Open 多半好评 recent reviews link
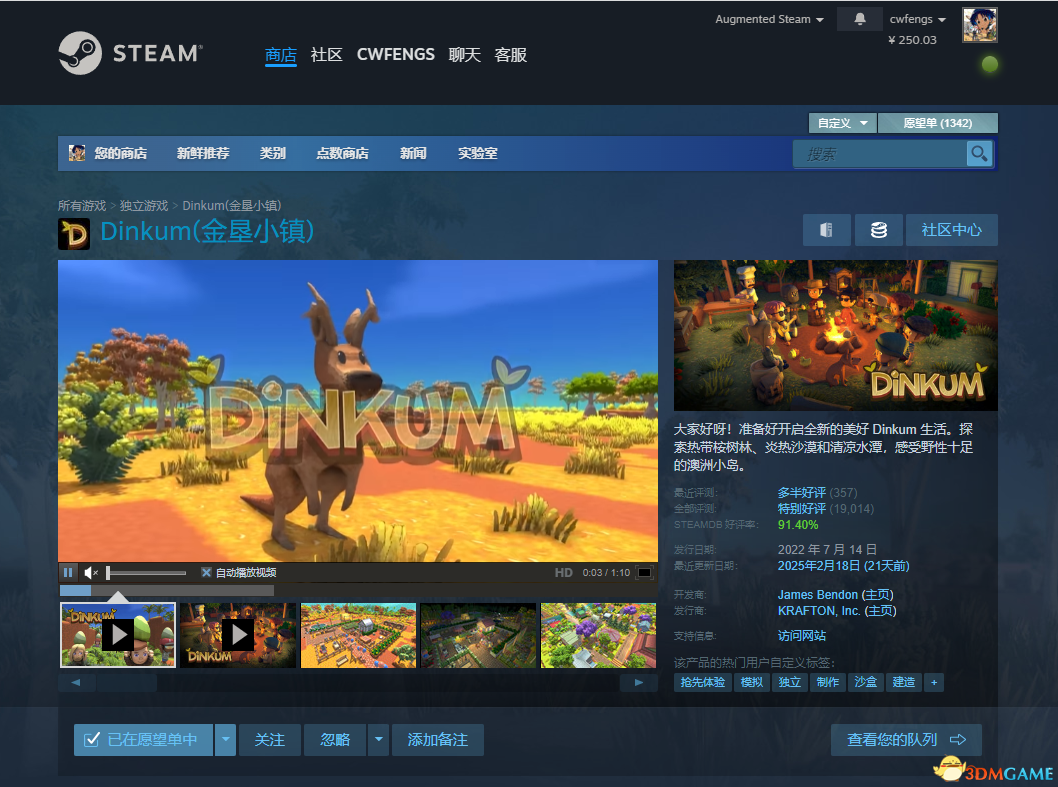1058x787 pixels. coord(802,493)
